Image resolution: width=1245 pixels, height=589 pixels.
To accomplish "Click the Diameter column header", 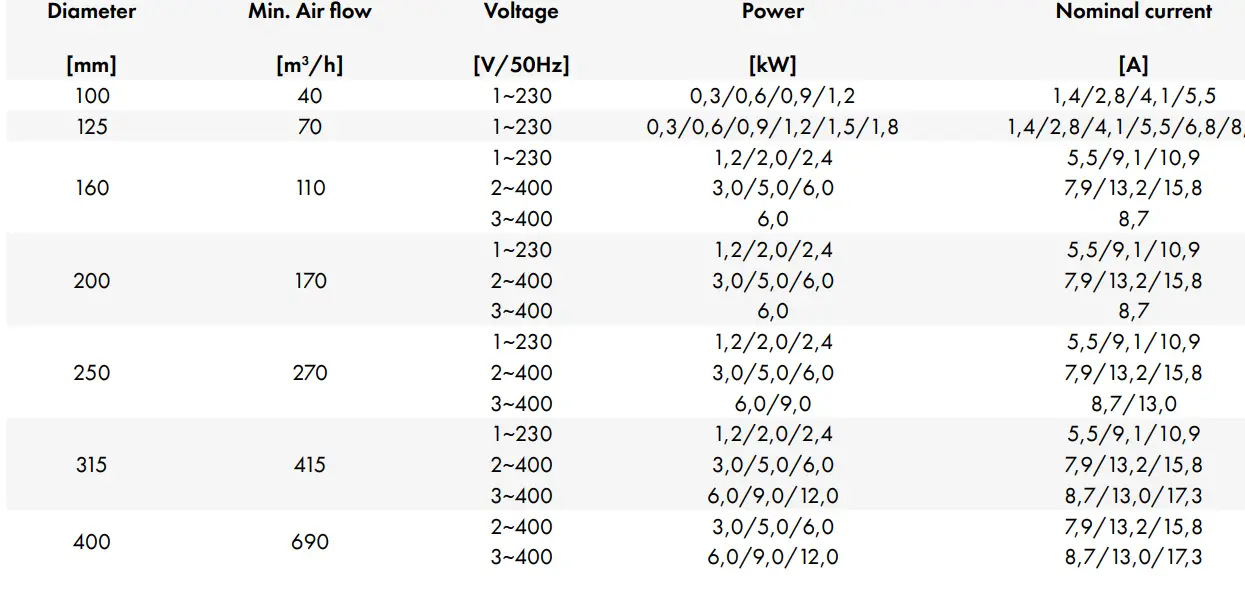I will [92, 13].
